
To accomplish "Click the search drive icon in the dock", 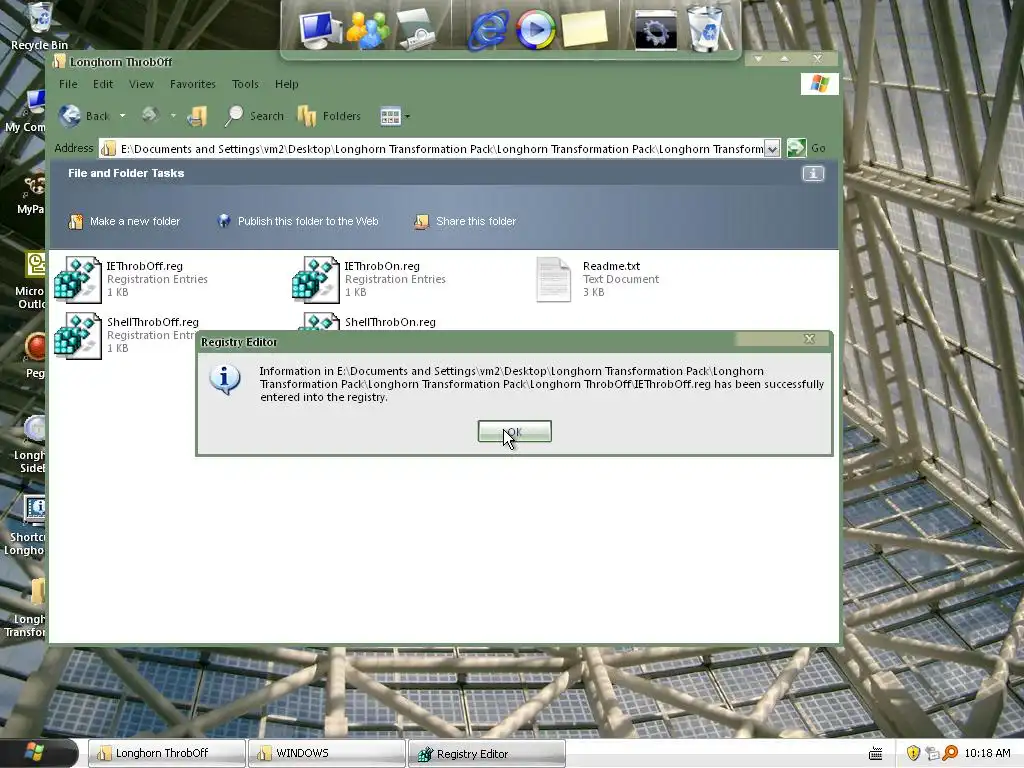I will 416,29.
